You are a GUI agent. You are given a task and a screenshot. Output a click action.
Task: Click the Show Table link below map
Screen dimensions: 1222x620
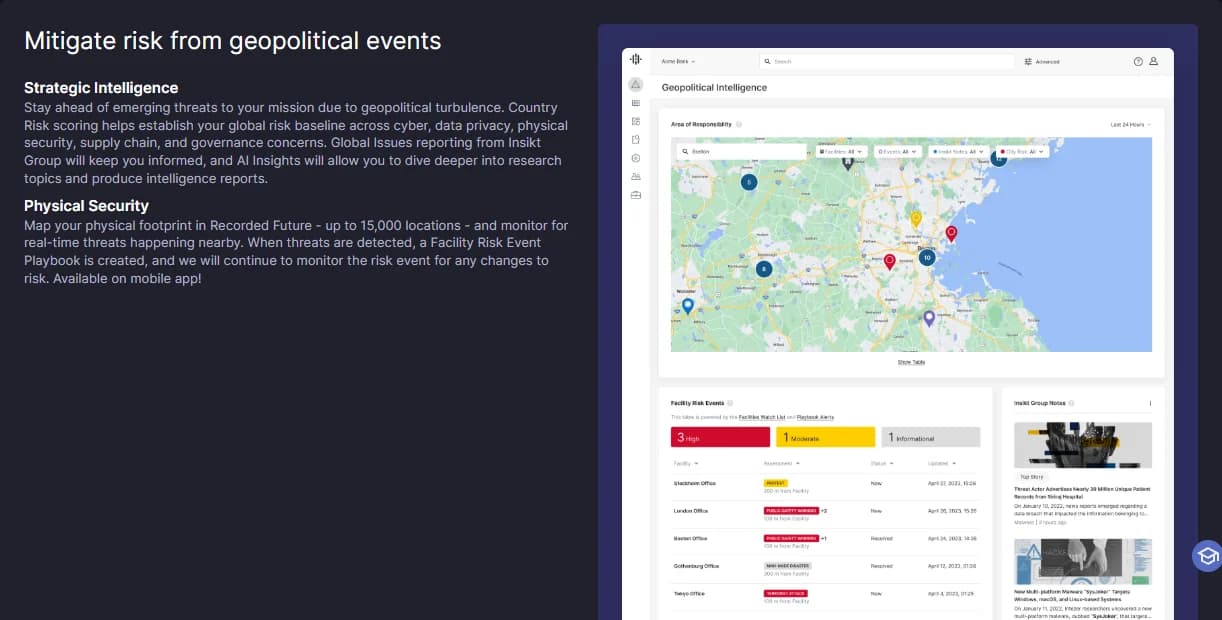(x=911, y=362)
